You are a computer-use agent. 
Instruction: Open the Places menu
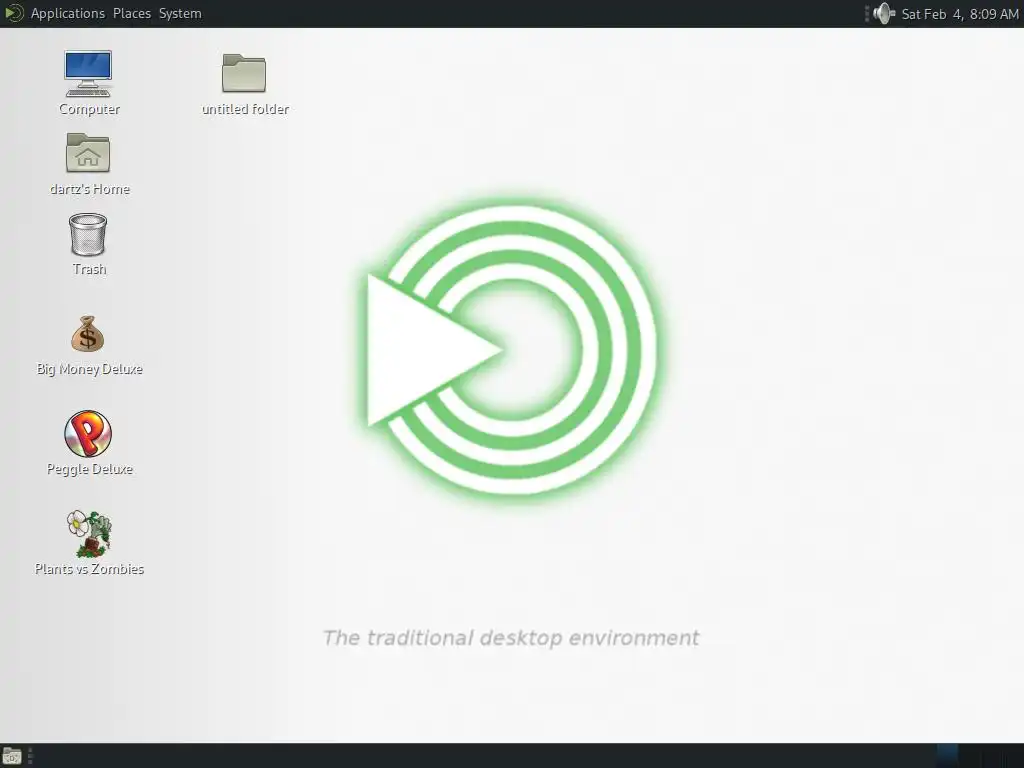tap(131, 13)
